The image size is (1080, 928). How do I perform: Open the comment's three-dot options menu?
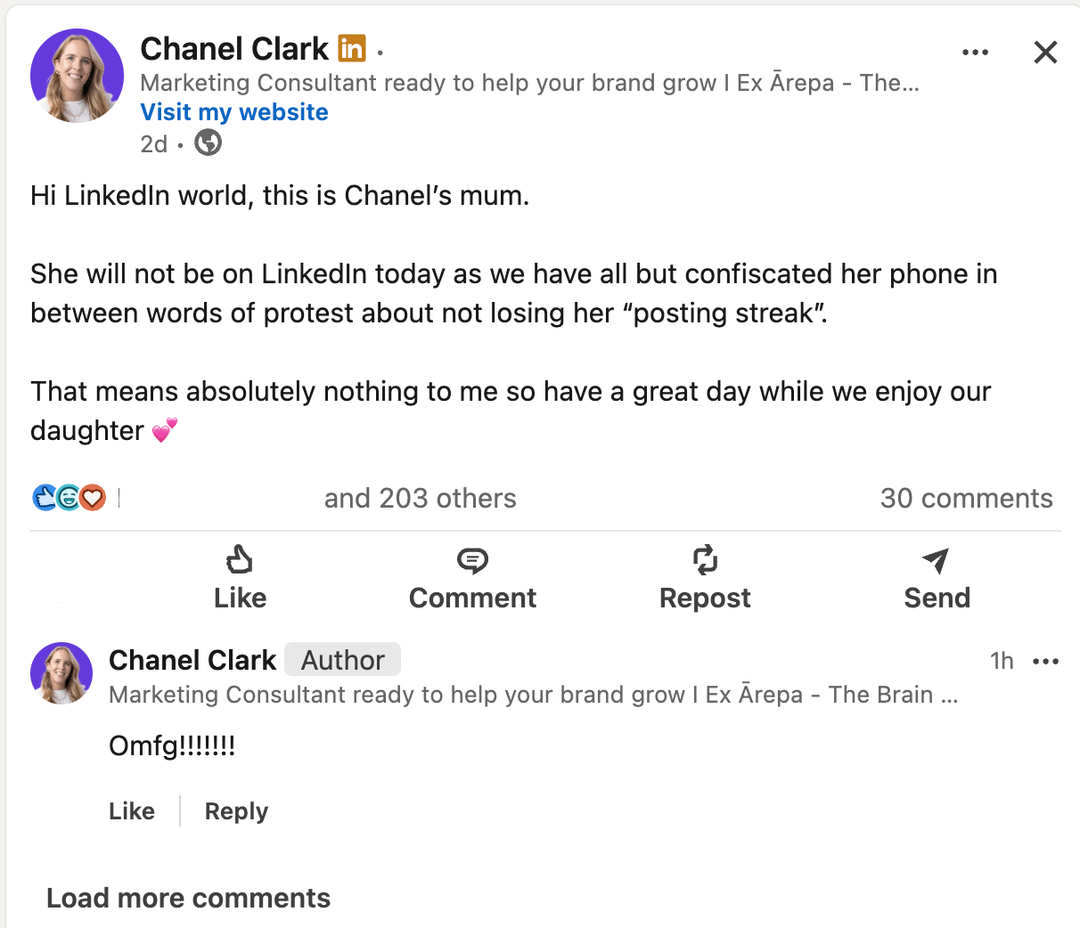coord(1045,661)
